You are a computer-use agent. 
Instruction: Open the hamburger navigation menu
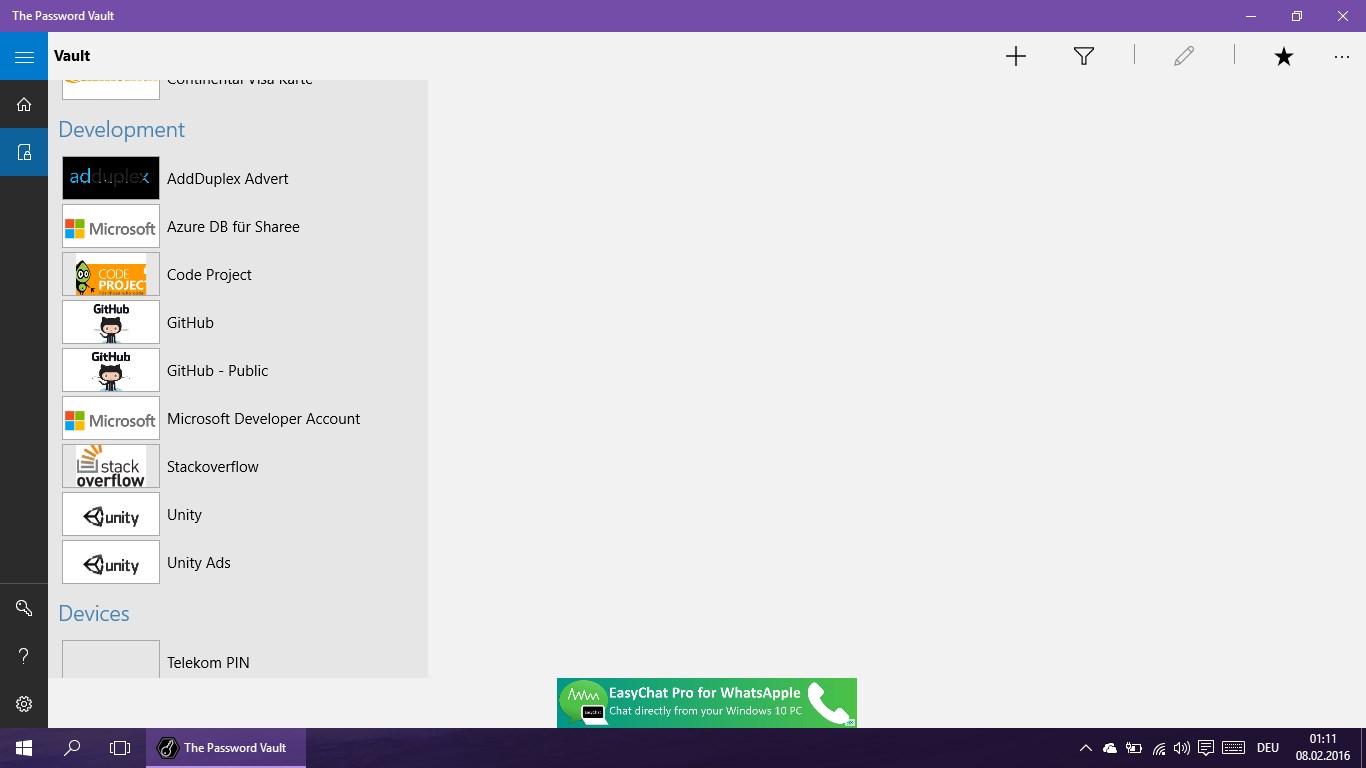point(24,57)
